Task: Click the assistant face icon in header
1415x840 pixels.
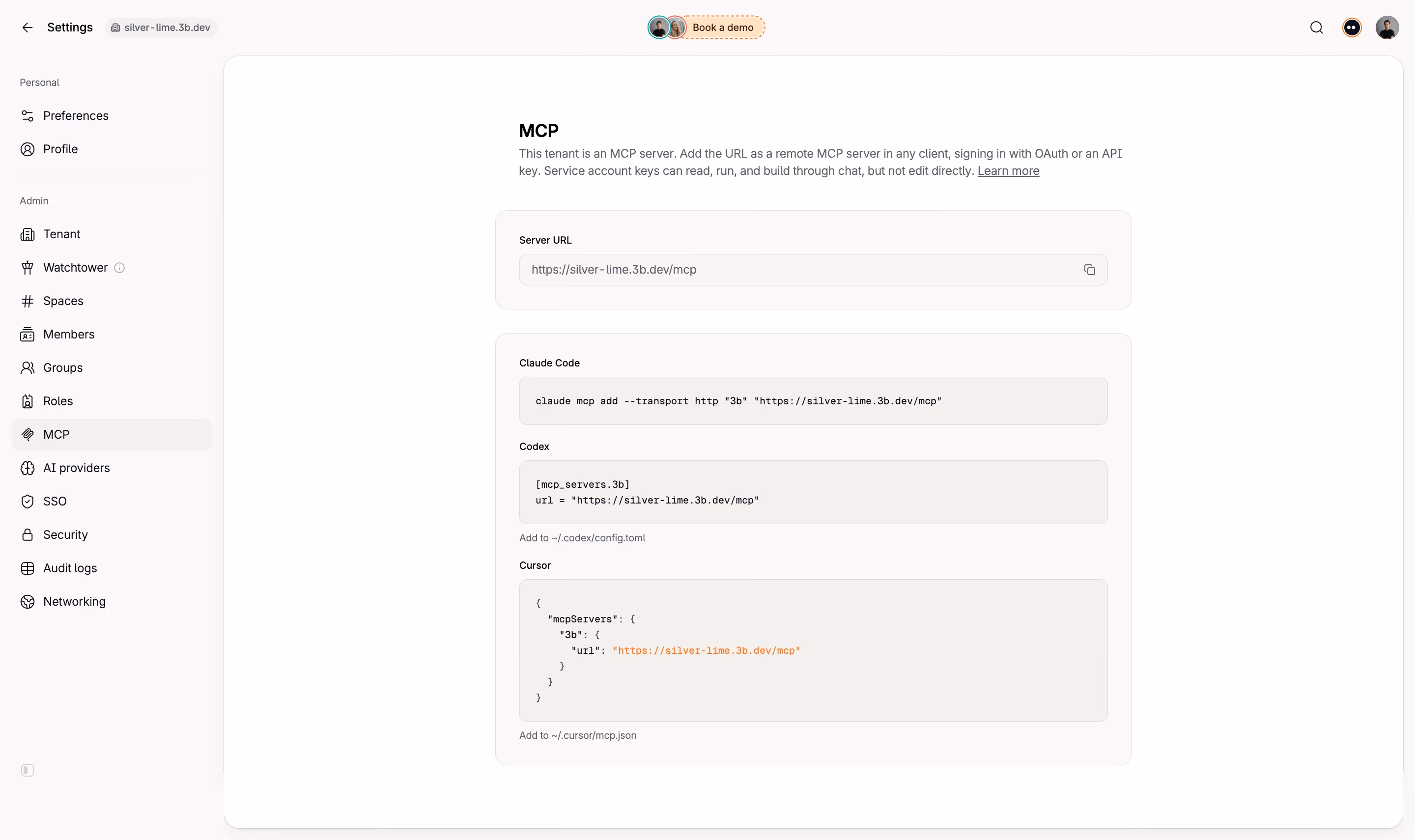Action: pos(1352,27)
